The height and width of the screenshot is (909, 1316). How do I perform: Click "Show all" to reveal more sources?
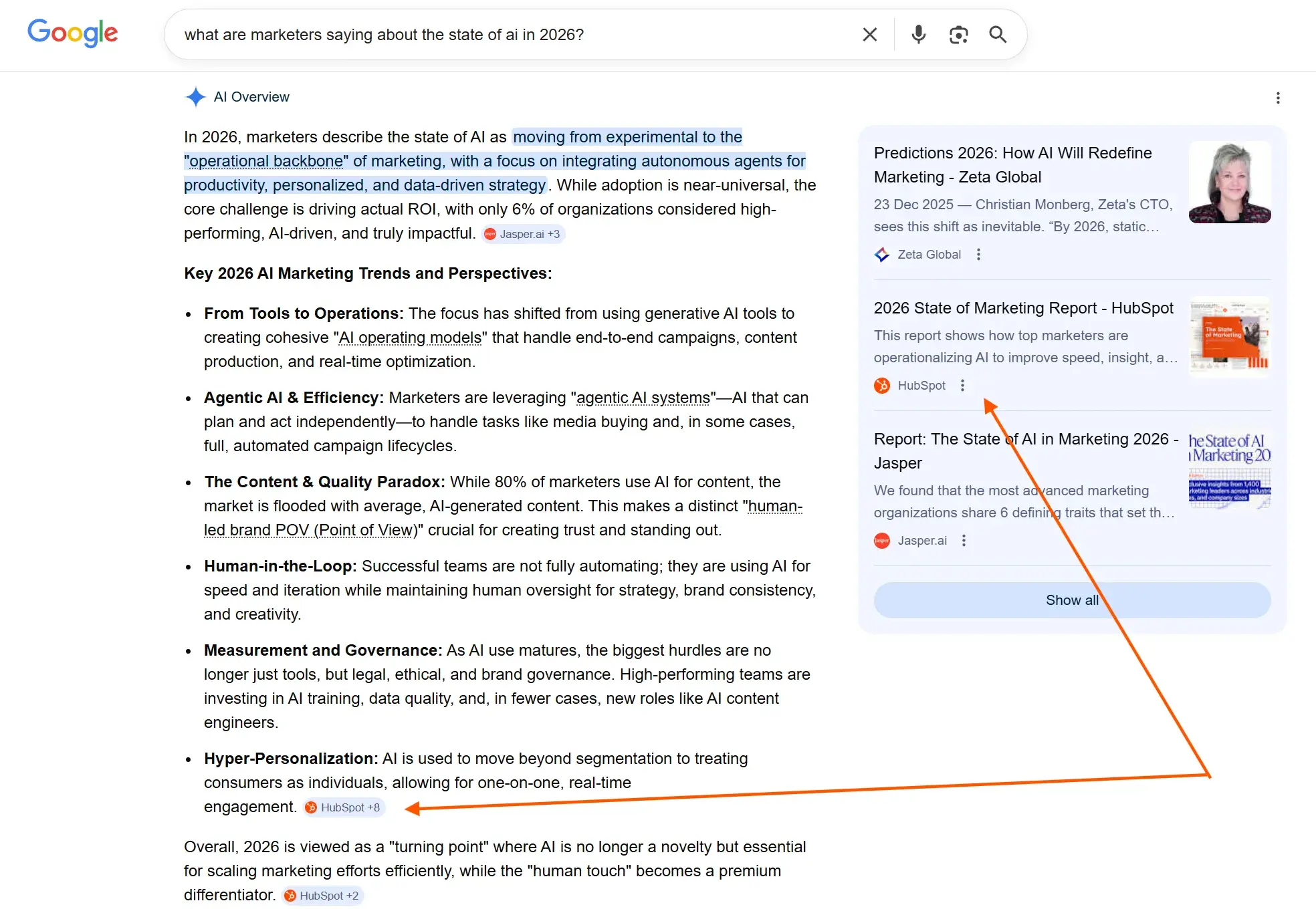(x=1071, y=600)
